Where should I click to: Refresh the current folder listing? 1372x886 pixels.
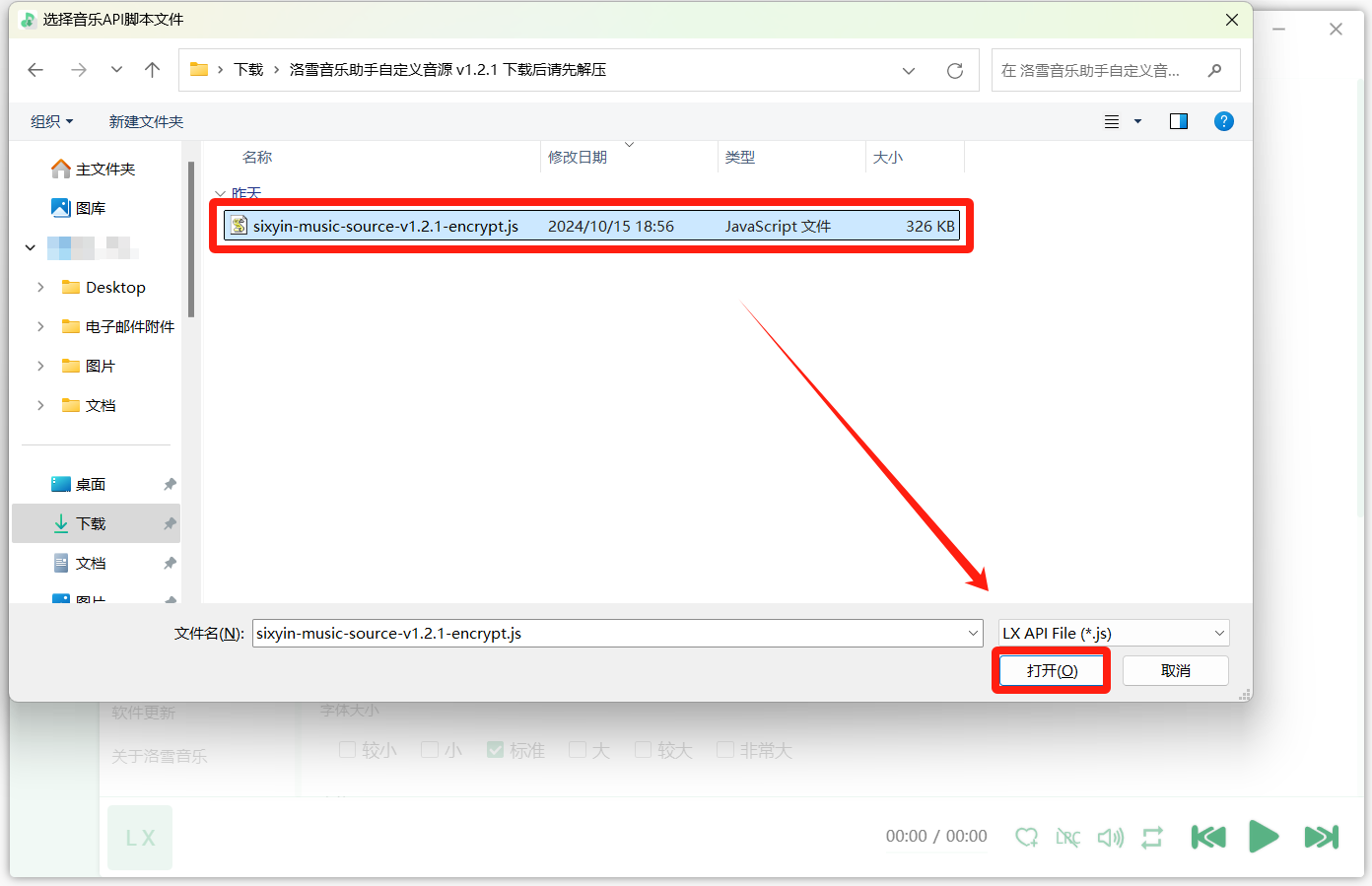954,70
